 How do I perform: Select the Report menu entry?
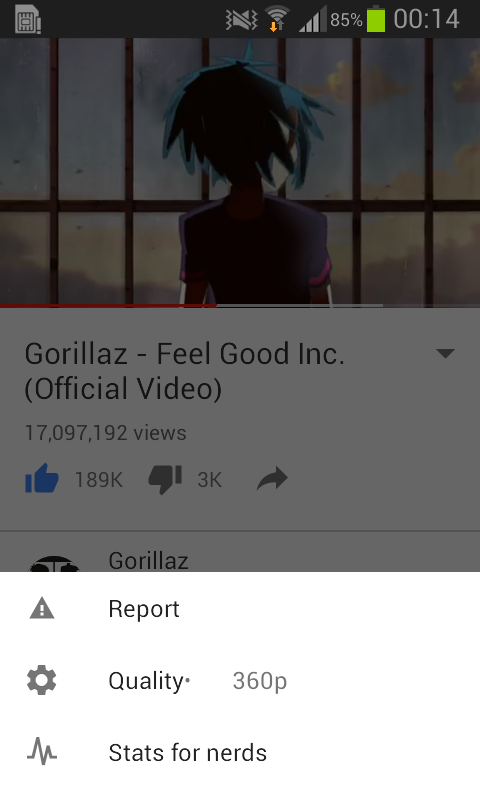tap(240, 609)
